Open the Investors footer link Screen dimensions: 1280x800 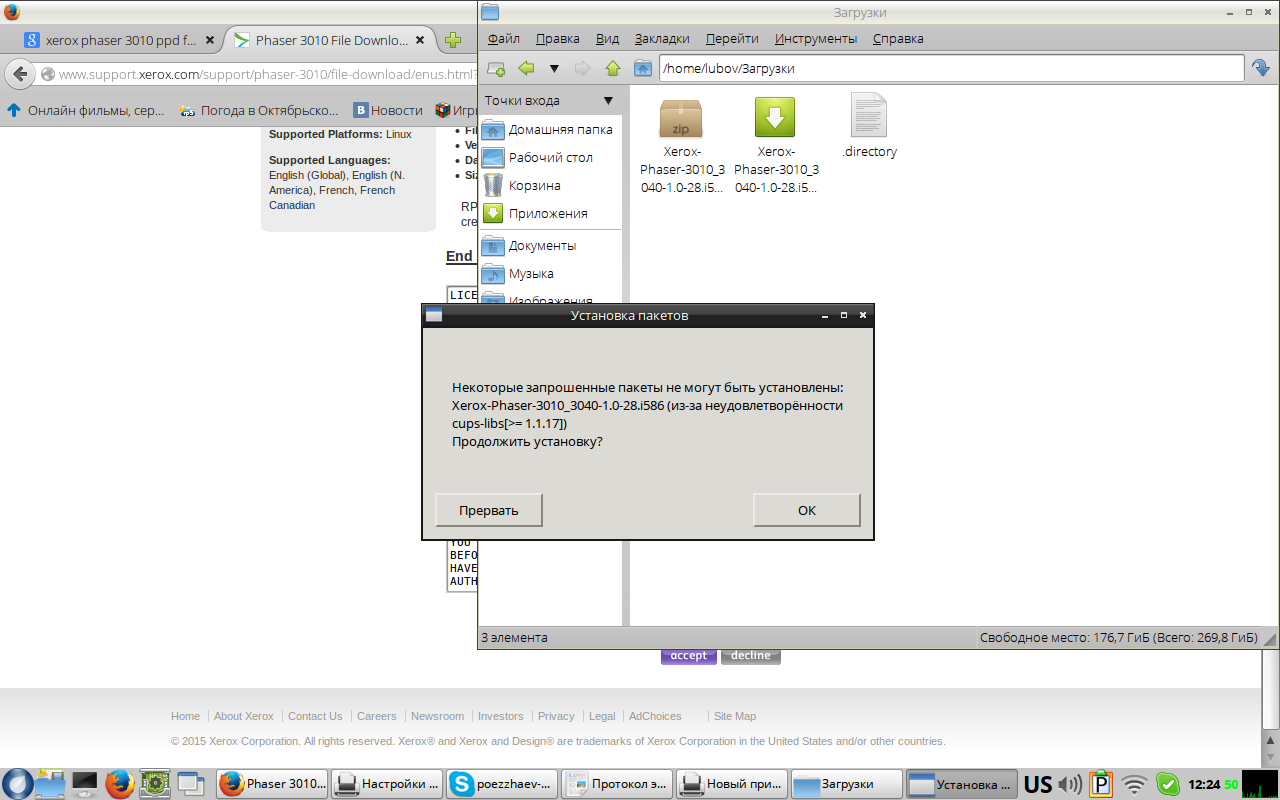(501, 716)
